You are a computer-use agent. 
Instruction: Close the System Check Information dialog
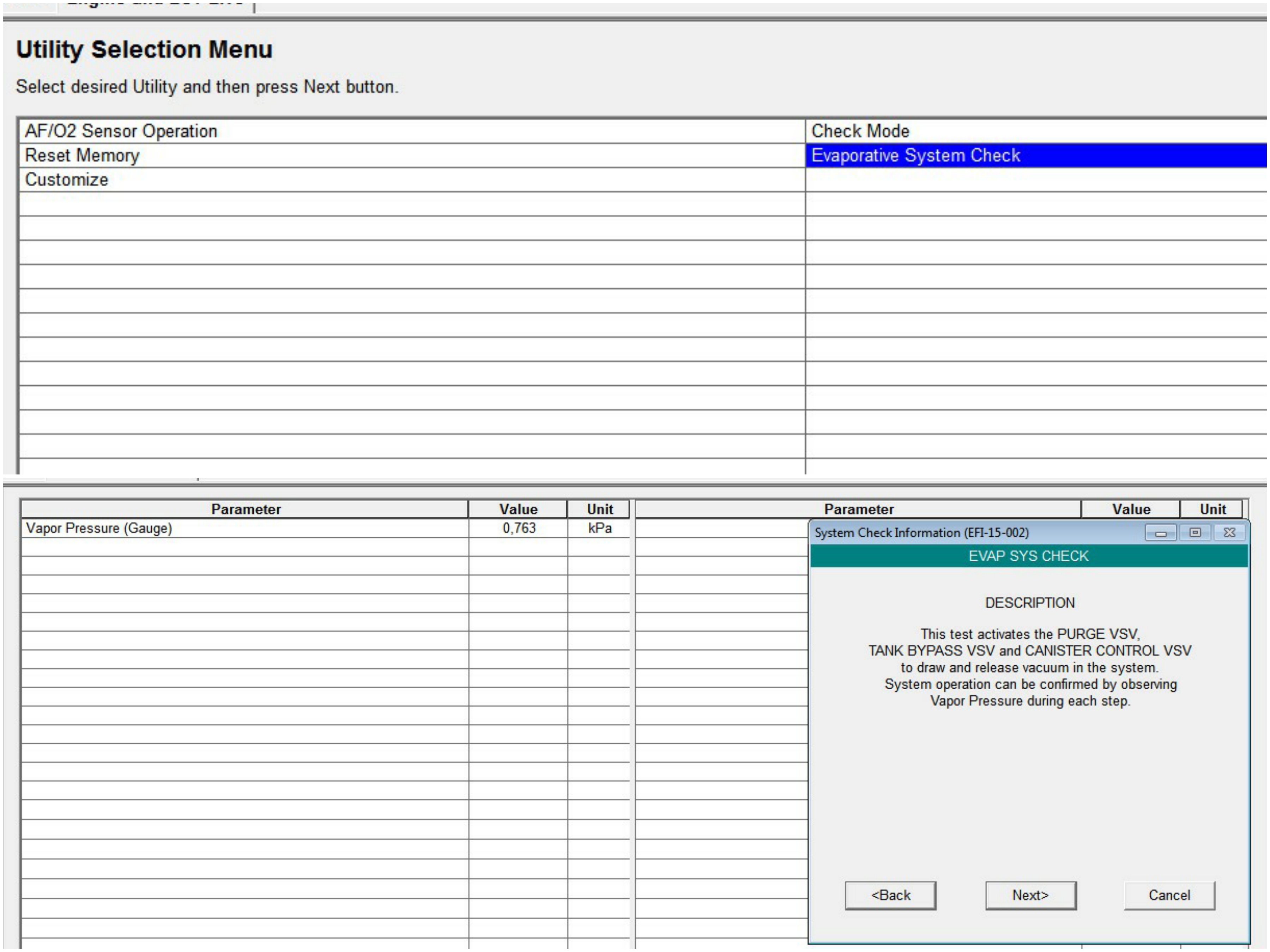coord(1229,532)
